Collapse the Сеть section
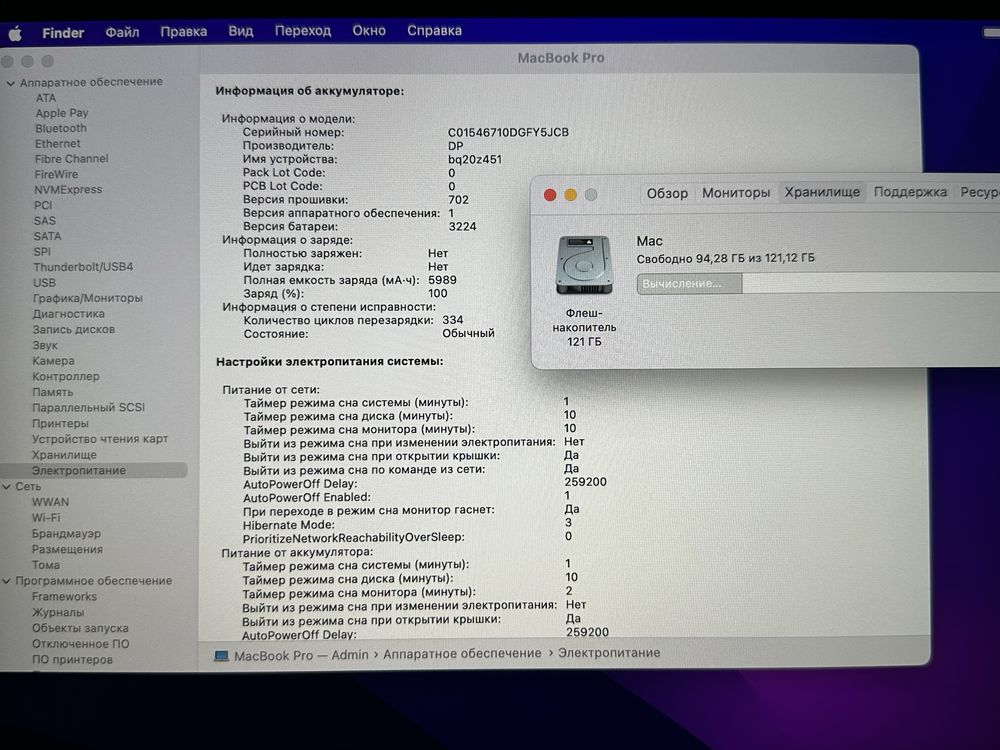Screen dimensions: 1000x750 click(x=7, y=487)
